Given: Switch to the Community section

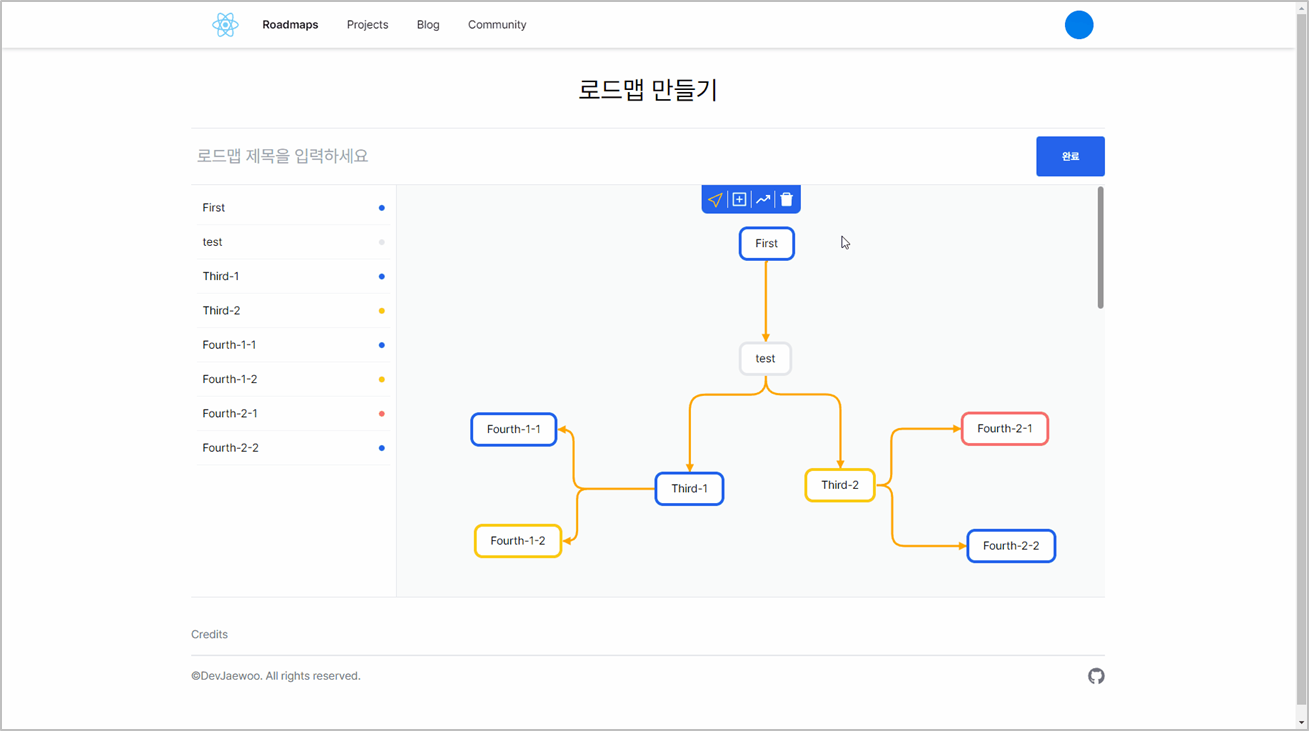Looking at the screenshot, I should point(496,24).
